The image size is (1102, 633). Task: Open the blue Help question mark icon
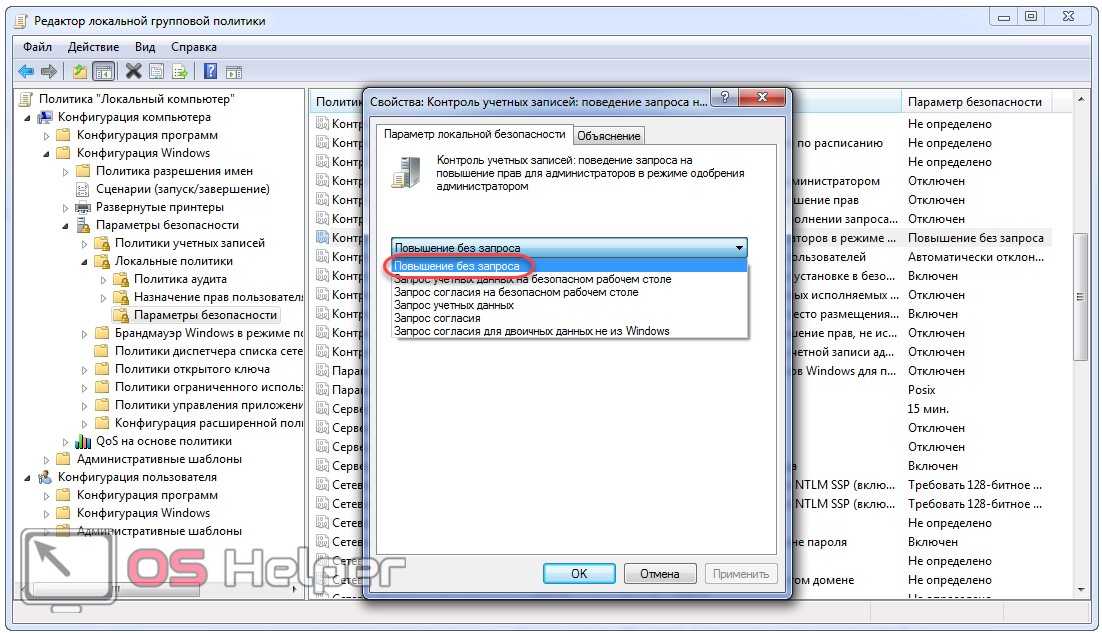[210, 71]
